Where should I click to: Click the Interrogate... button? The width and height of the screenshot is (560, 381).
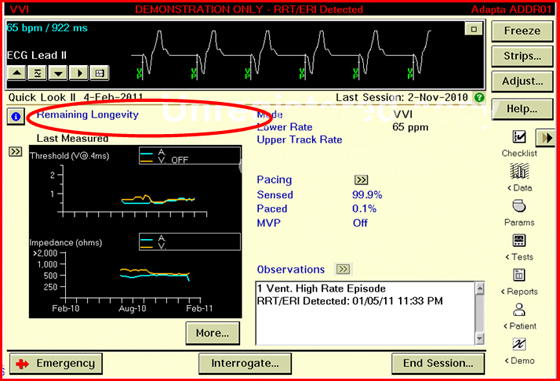(245, 364)
